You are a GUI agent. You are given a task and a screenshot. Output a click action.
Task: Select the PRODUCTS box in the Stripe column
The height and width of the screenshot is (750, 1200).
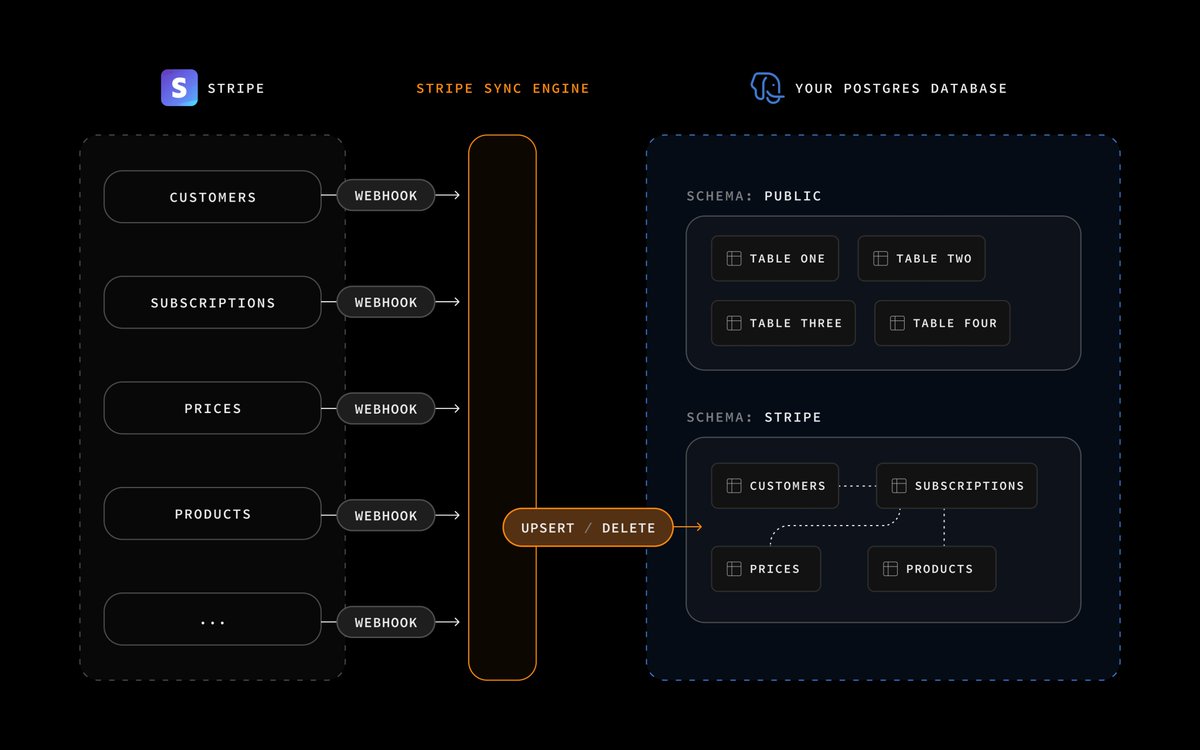coord(212,513)
